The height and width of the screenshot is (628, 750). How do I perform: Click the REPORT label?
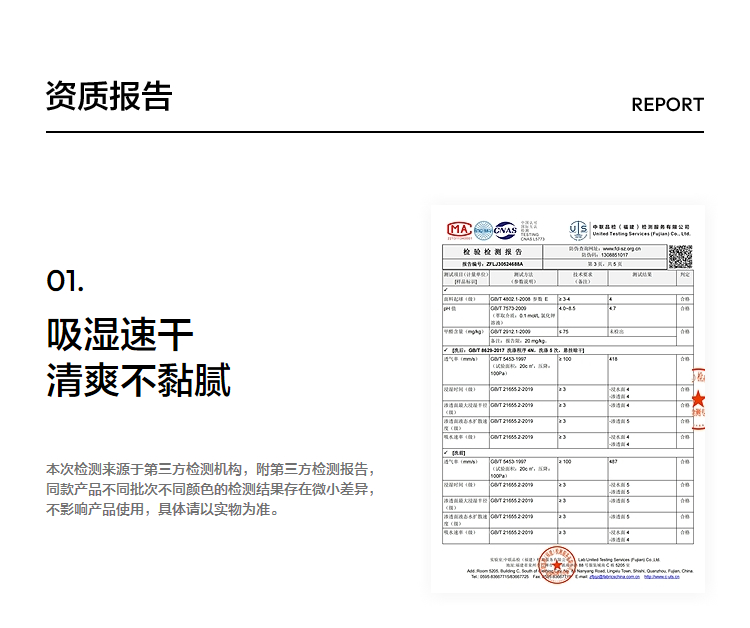(668, 105)
